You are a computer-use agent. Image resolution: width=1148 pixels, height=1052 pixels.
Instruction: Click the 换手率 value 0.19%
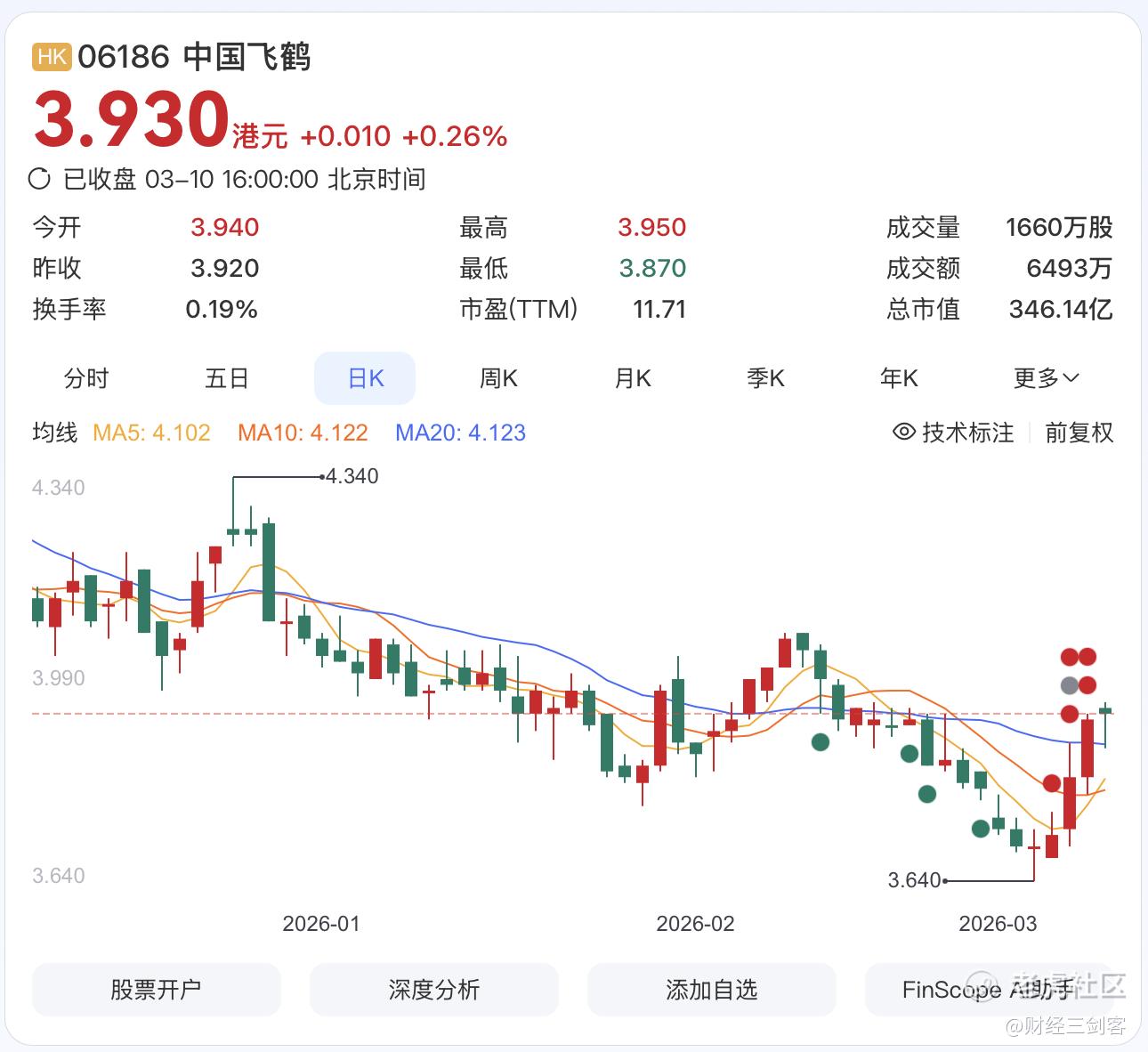222,309
